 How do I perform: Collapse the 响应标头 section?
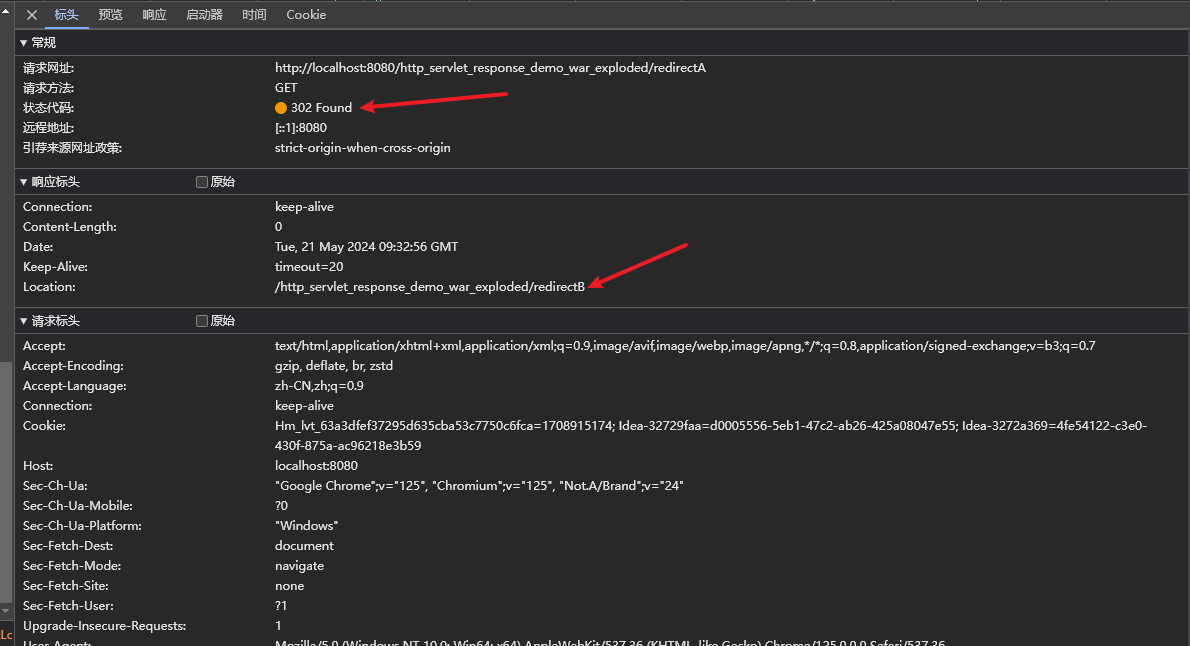[x=24, y=182]
